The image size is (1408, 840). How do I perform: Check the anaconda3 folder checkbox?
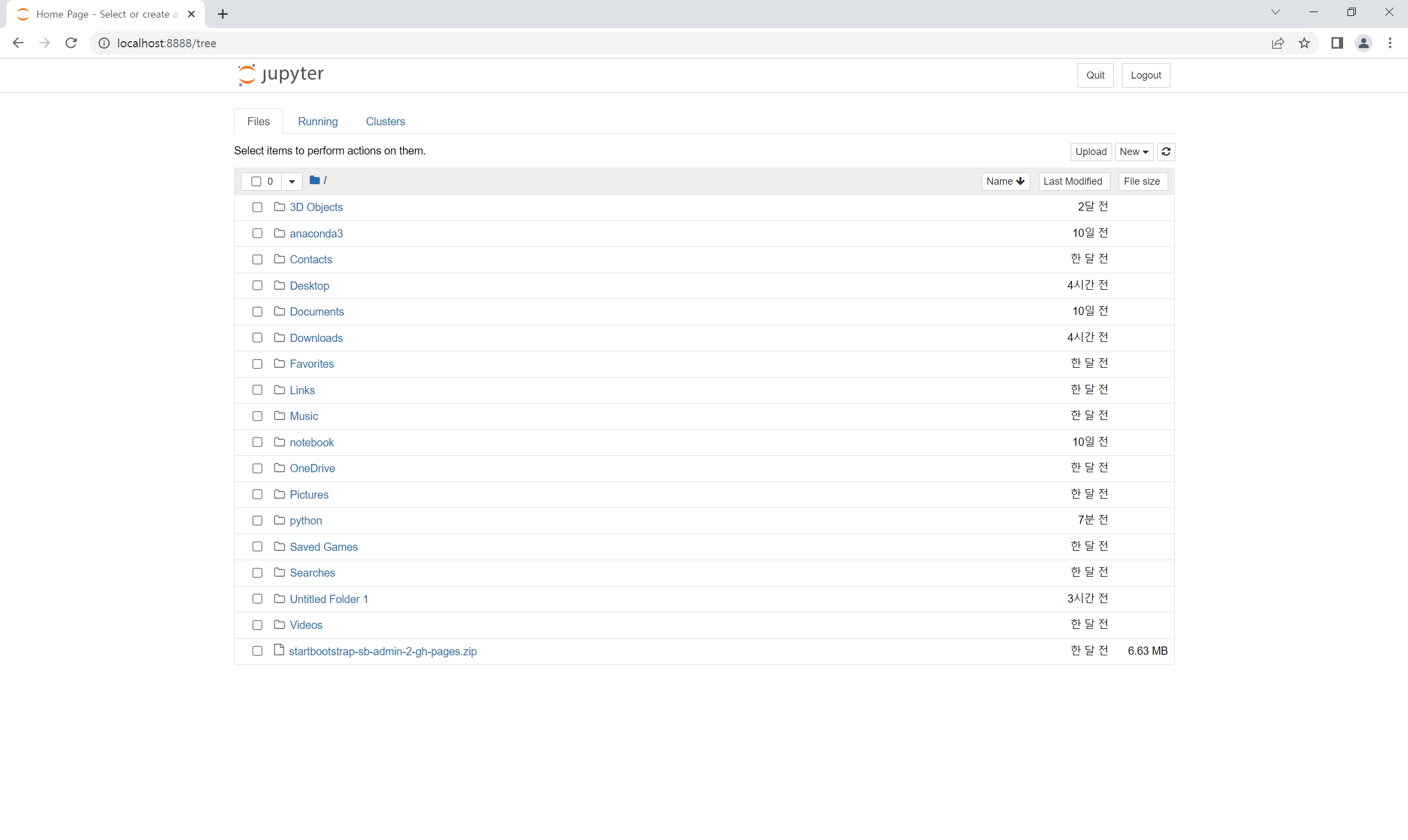pyautogui.click(x=257, y=233)
